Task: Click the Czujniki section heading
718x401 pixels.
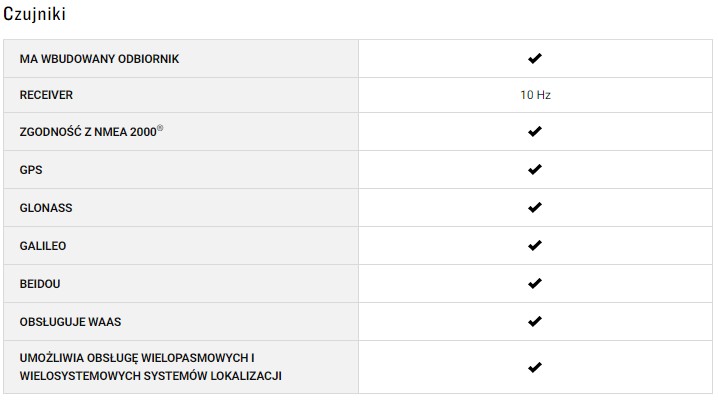Action: point(37,16)
